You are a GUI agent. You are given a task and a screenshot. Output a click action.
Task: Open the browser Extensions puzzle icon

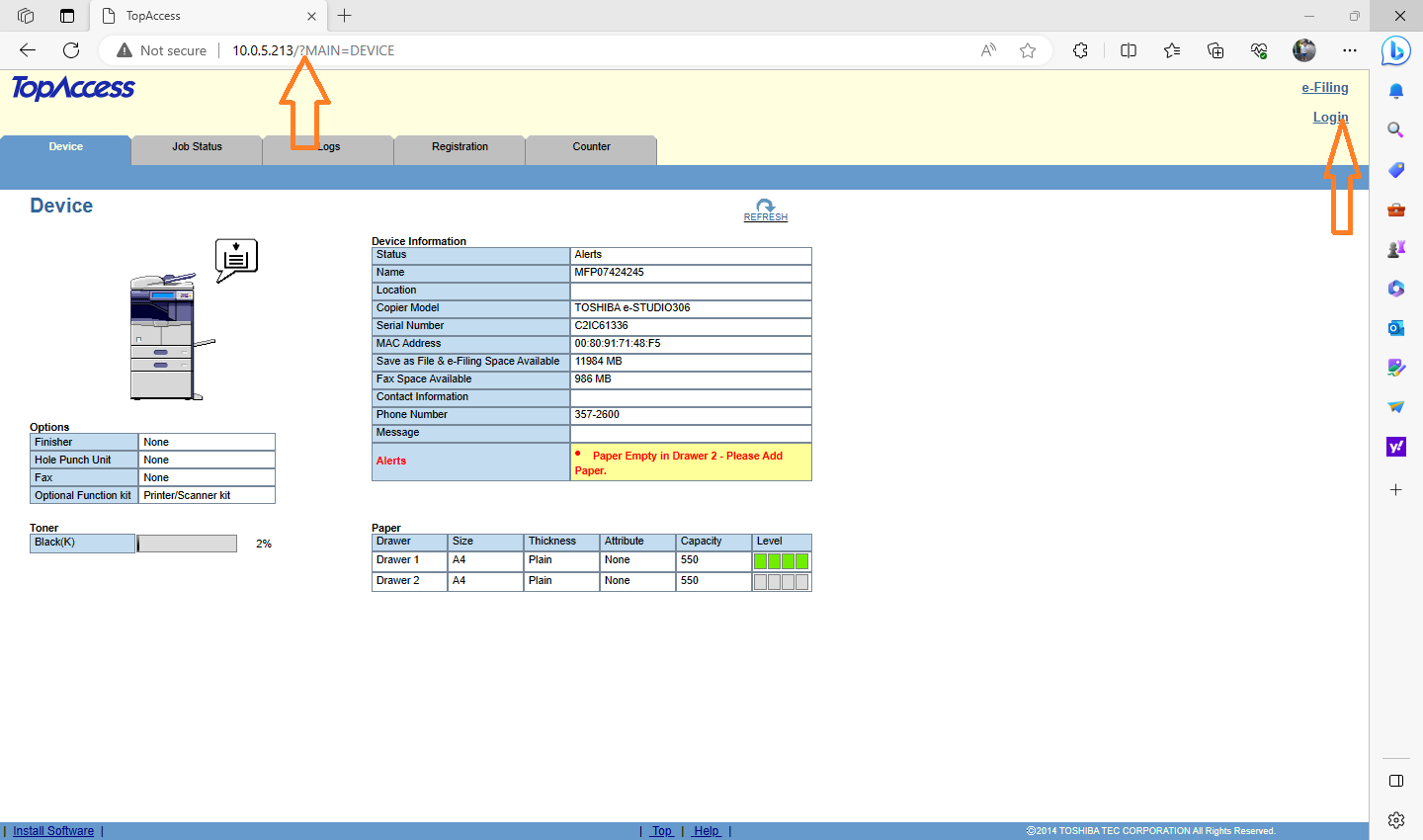point(1080,50)
